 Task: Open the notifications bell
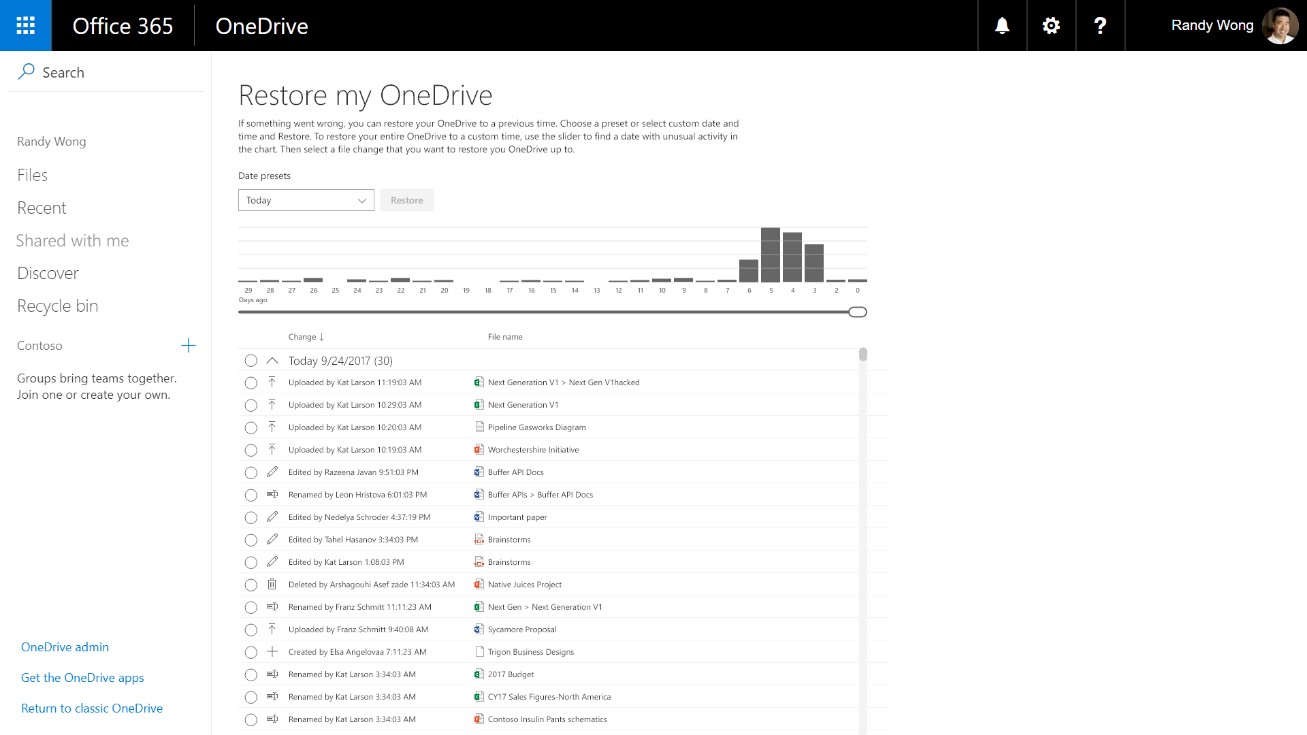1002,26
